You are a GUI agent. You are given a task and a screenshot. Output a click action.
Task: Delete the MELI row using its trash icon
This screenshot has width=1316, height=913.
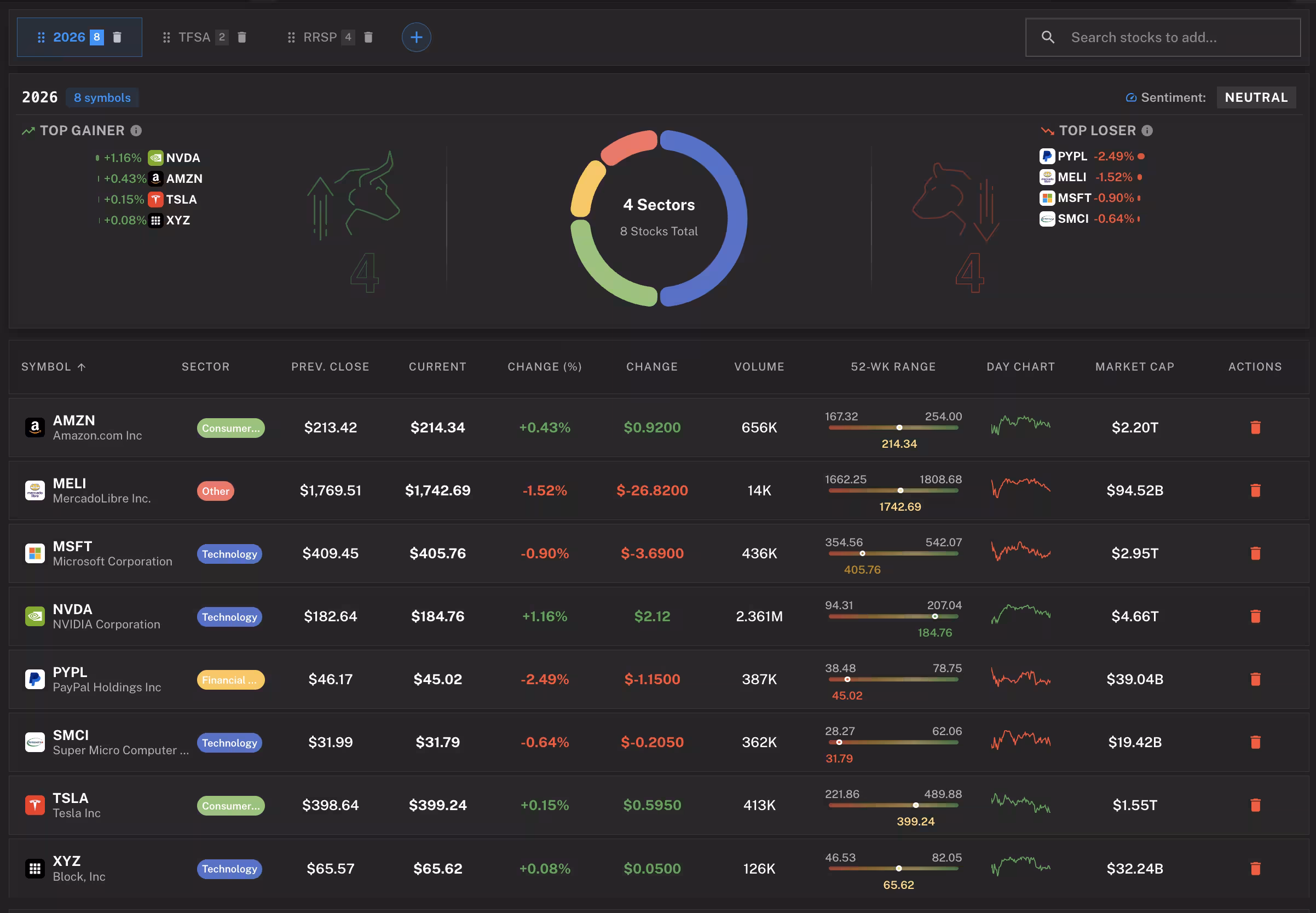(x=1255, y=490)
